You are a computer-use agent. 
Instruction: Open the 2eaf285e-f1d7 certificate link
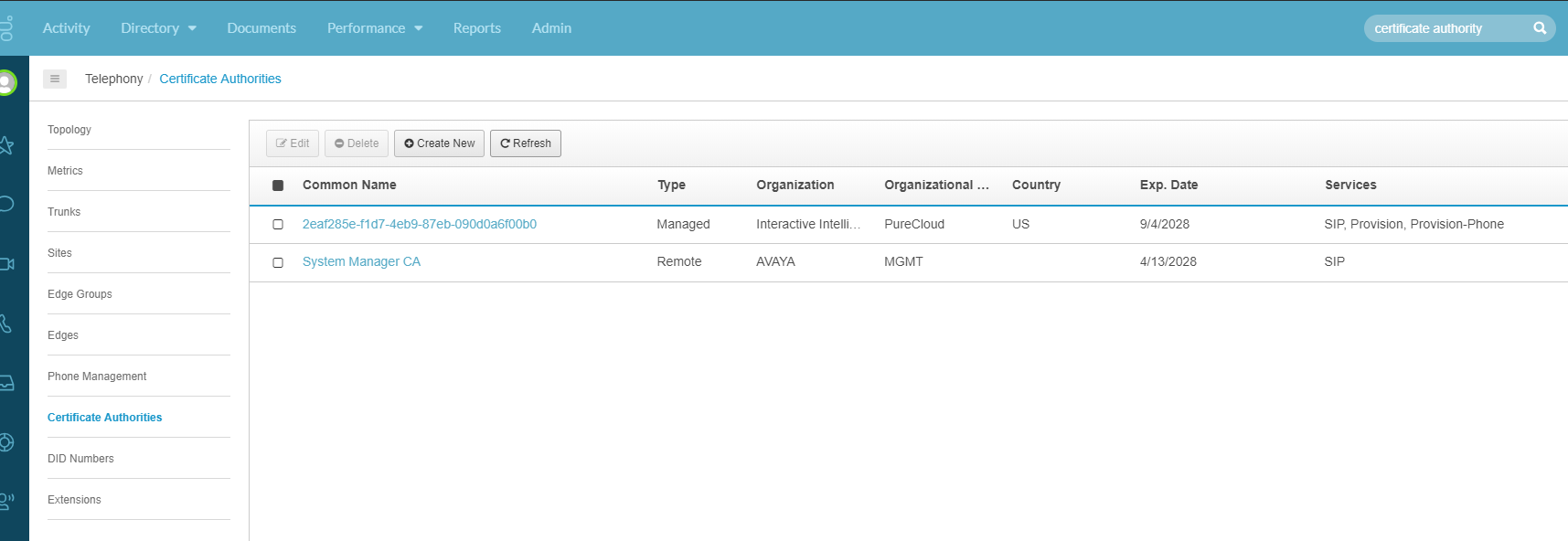click(x=420, y=224)
